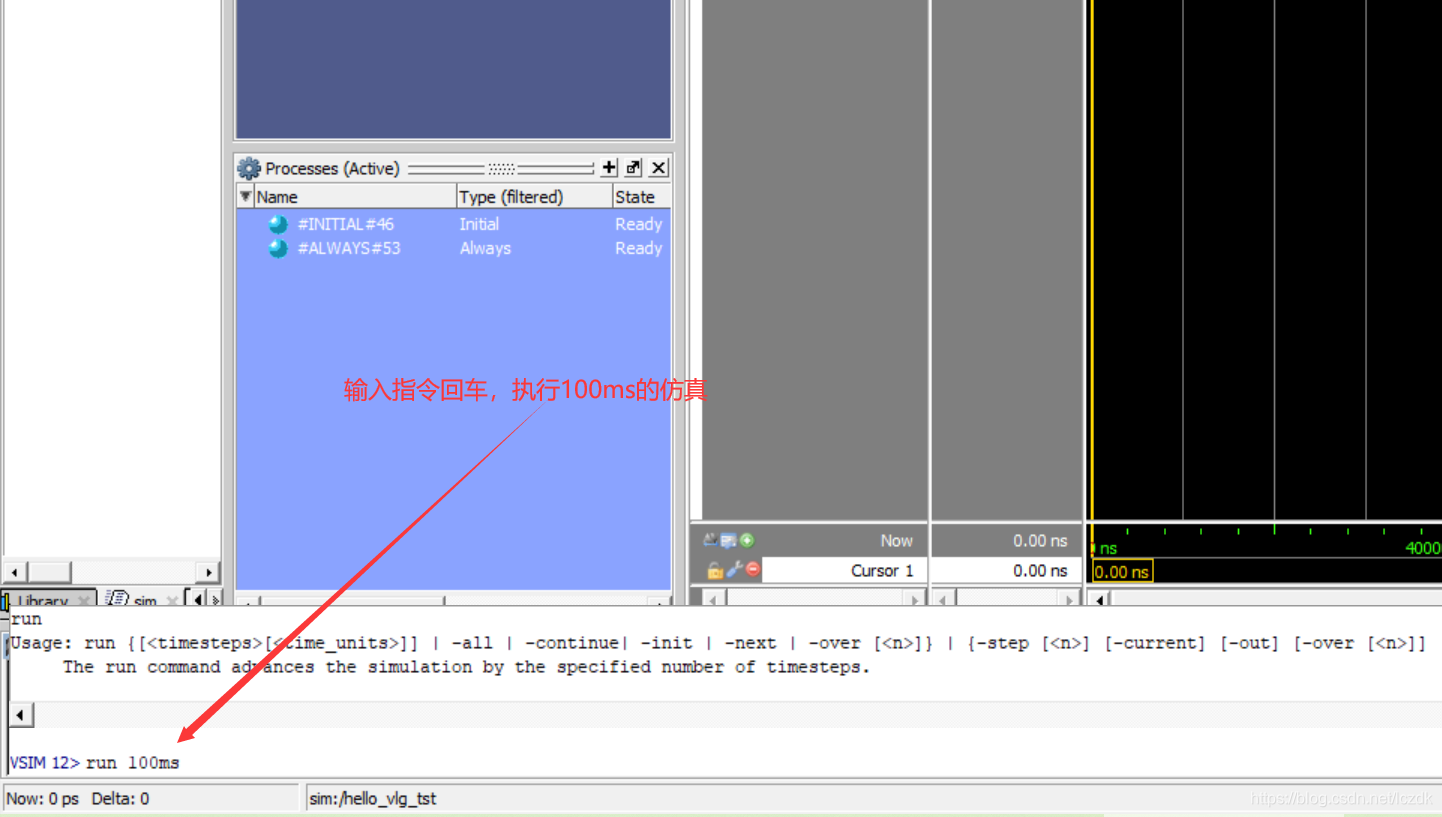This screenshot has width=1442, height=817.
Task: Click the 'Always' type cell
Action: click(485, 248)
